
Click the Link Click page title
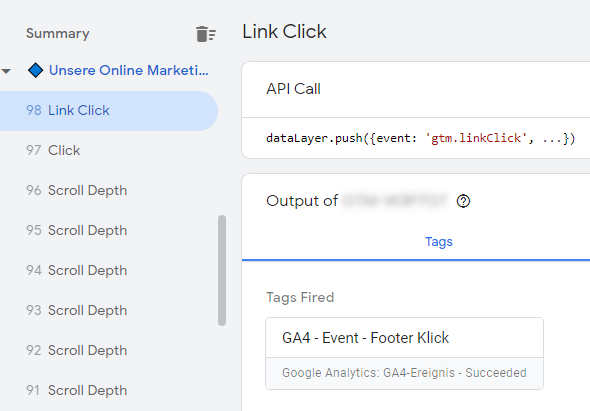(284, 32)
